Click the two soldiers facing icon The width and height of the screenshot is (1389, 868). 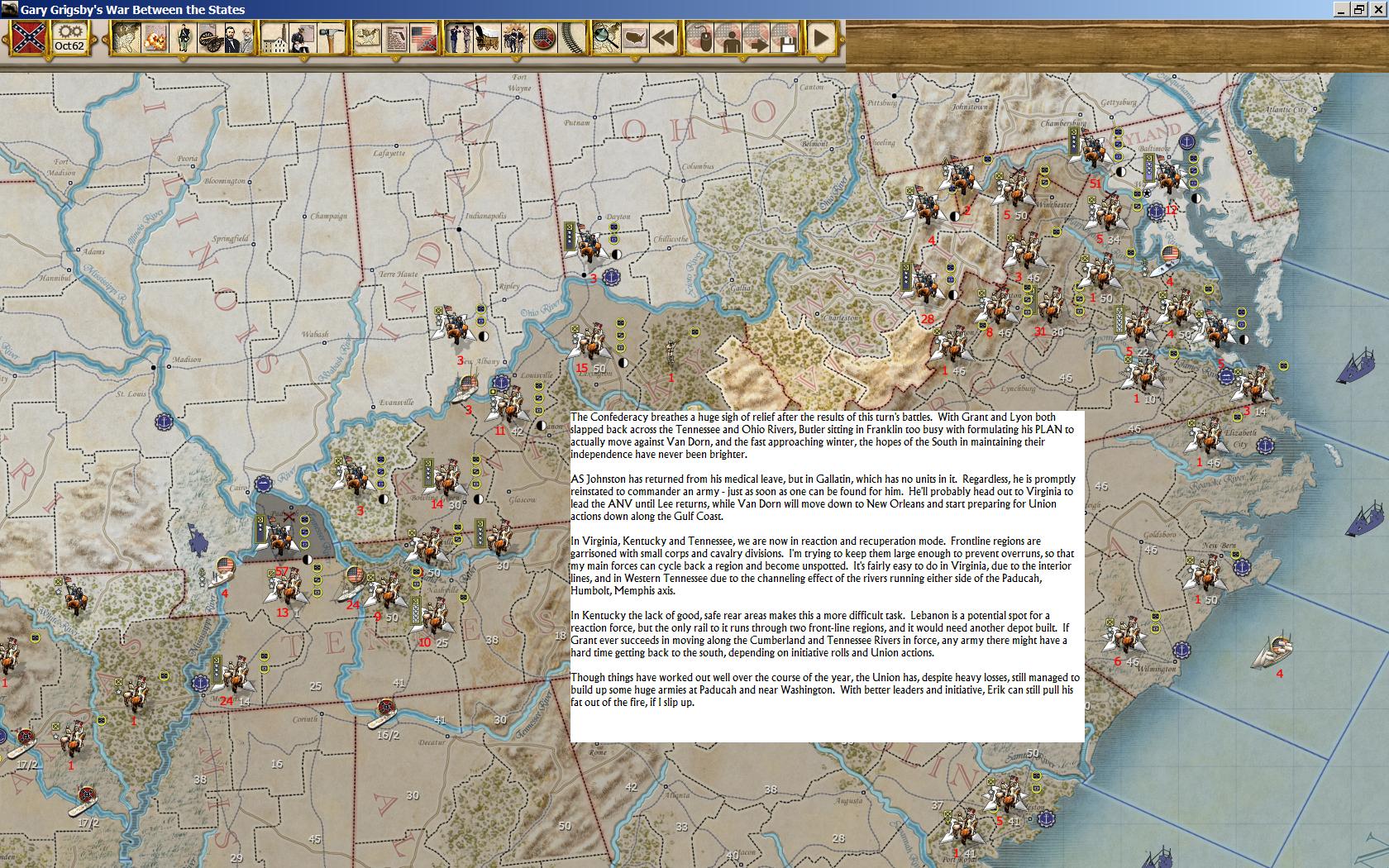tap(460, 38)
